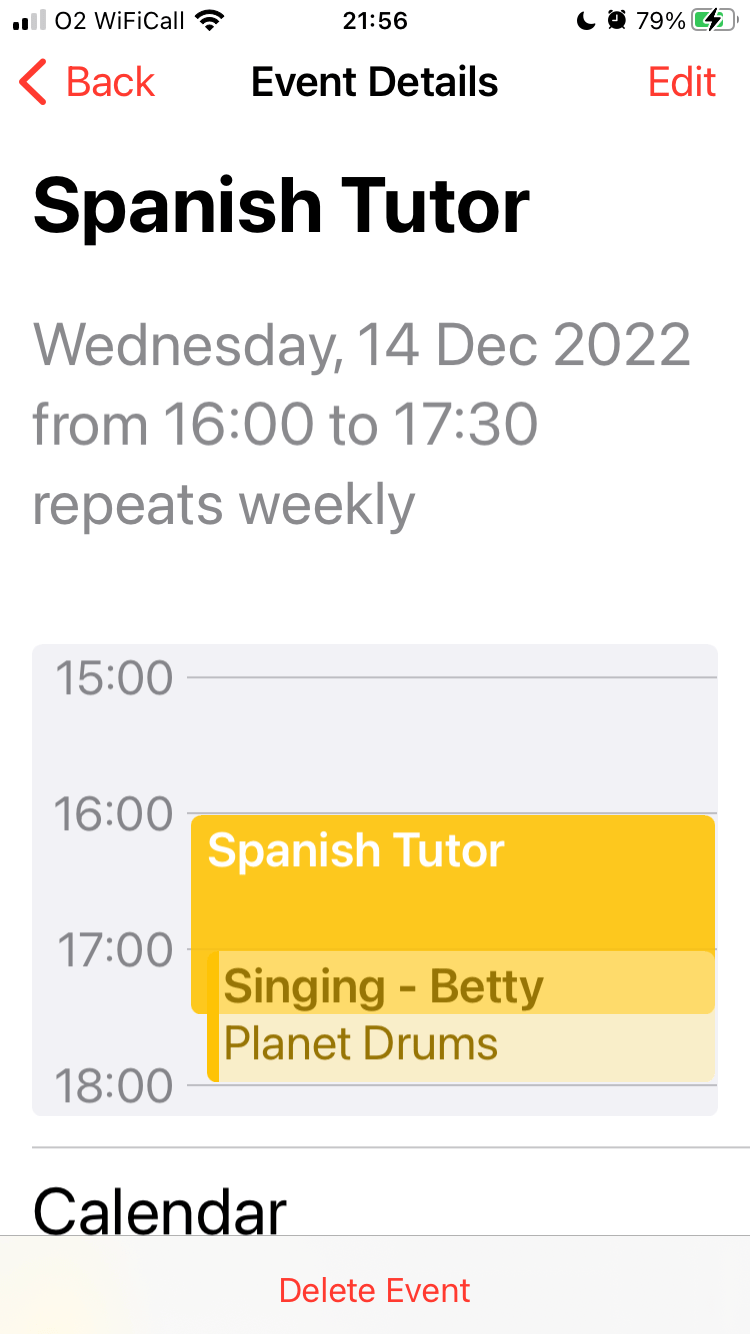Tap Edit to modify the event
The image size is (750, 1334).
pos(682,82)
